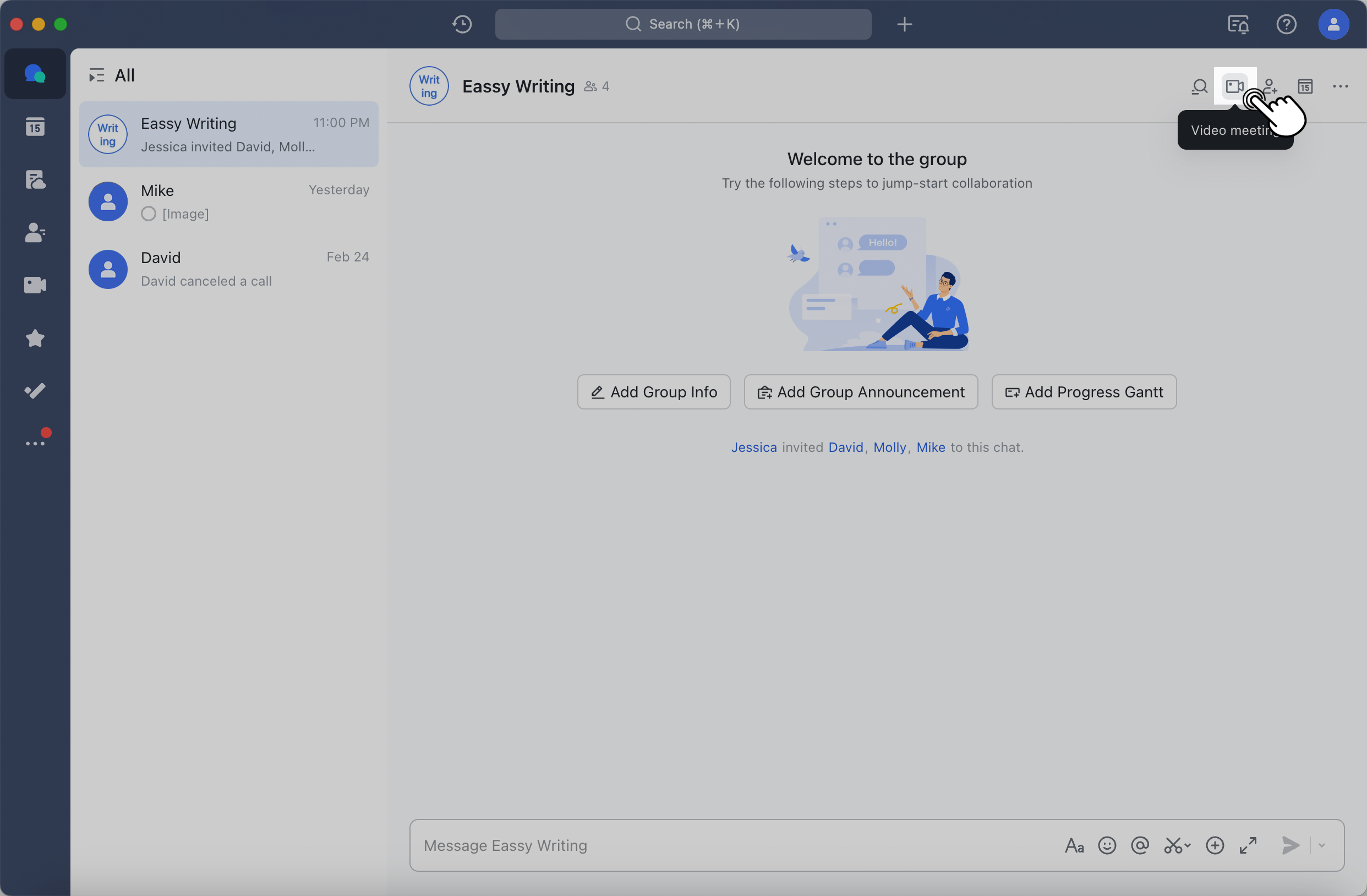Click the Eassy Writing title in chat header
The width and height of the screenshot is (1367, 896).
(x=518, y=87)
